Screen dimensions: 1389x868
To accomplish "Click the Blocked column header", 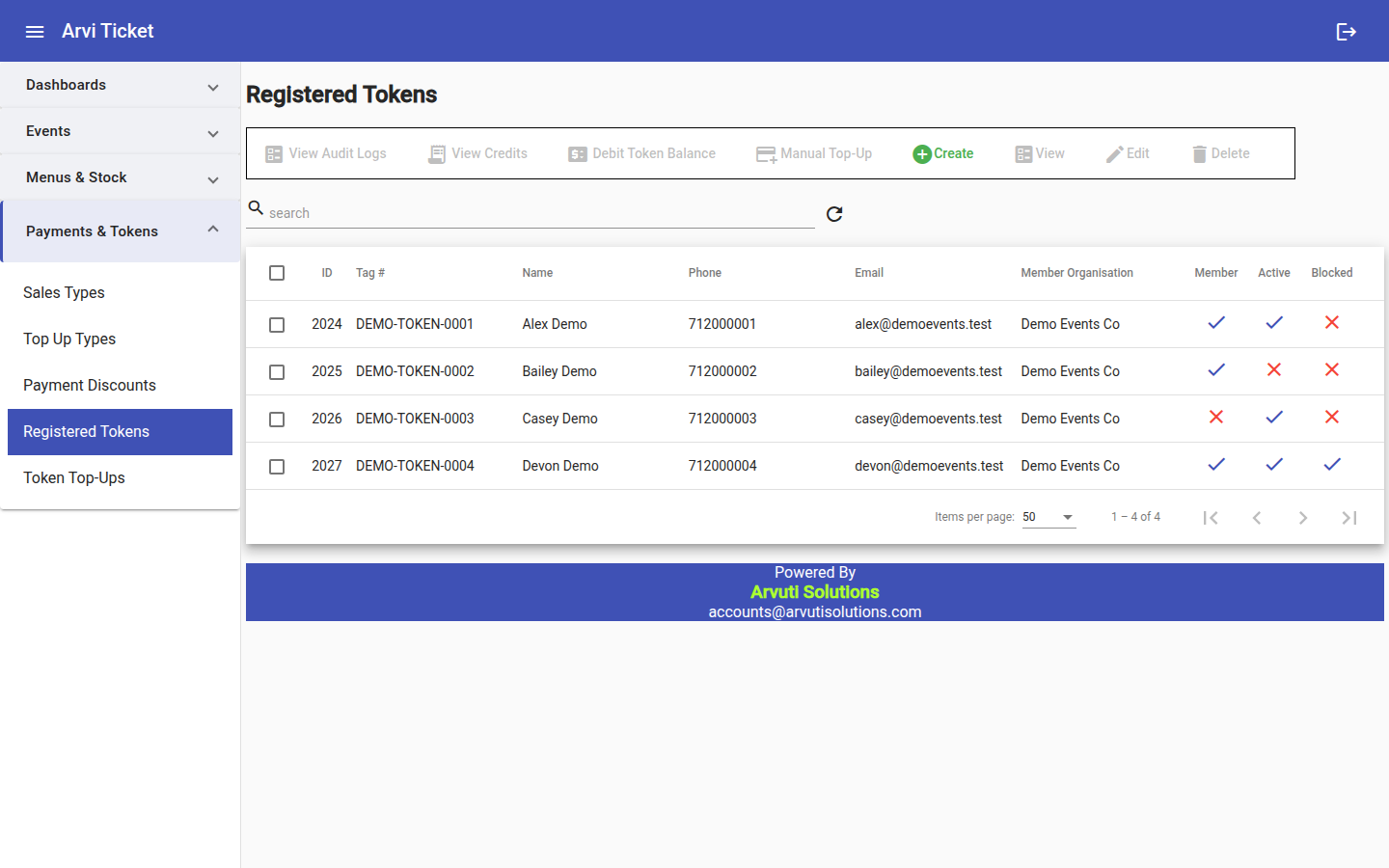I will pos(1332,273).
